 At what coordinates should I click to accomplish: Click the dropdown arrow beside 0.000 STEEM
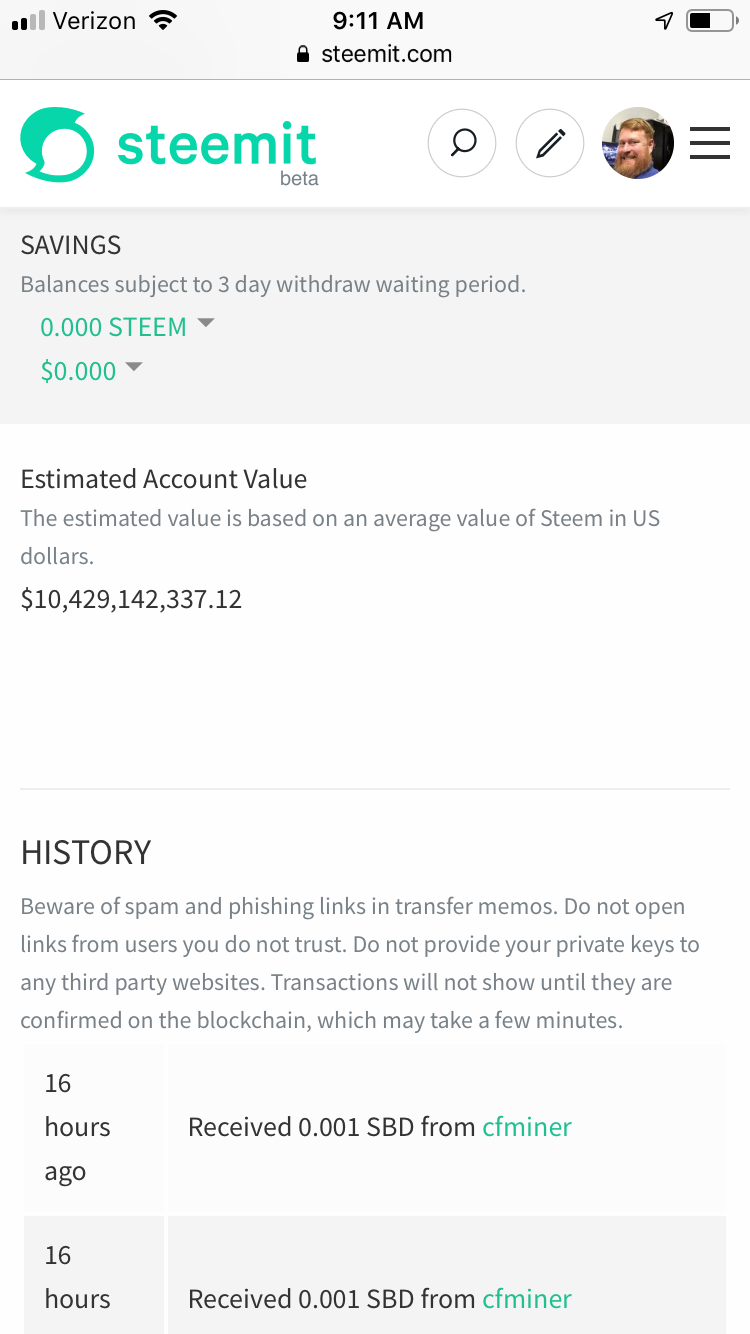coord(206,323)
